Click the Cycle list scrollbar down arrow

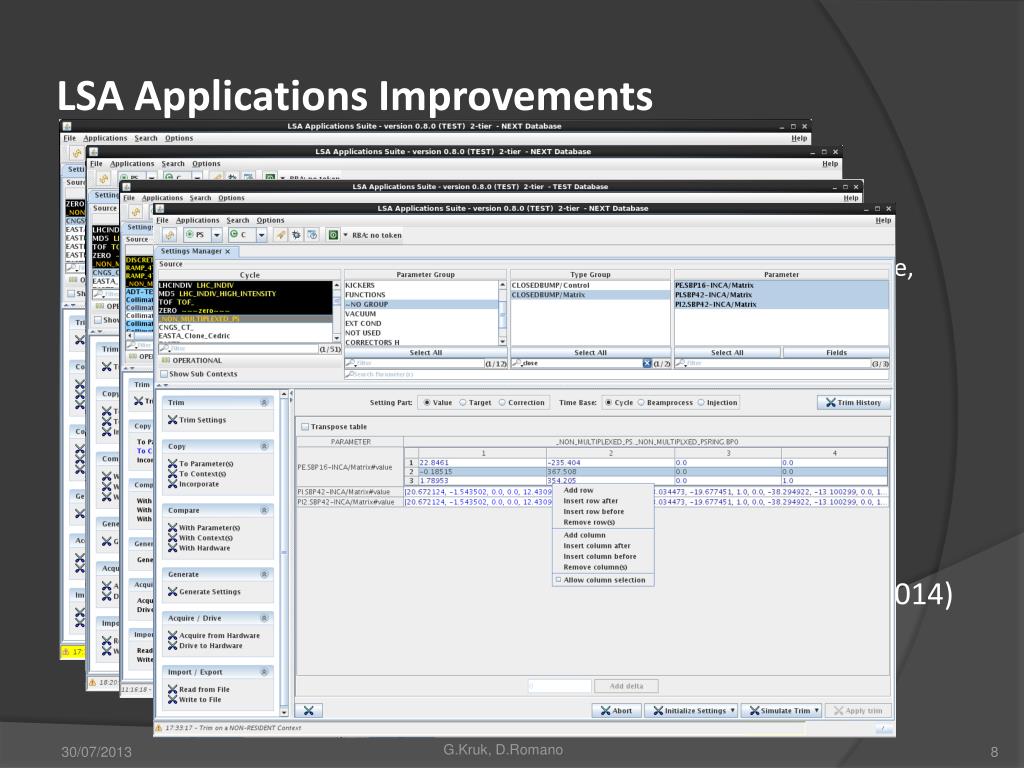click(336, 338)
